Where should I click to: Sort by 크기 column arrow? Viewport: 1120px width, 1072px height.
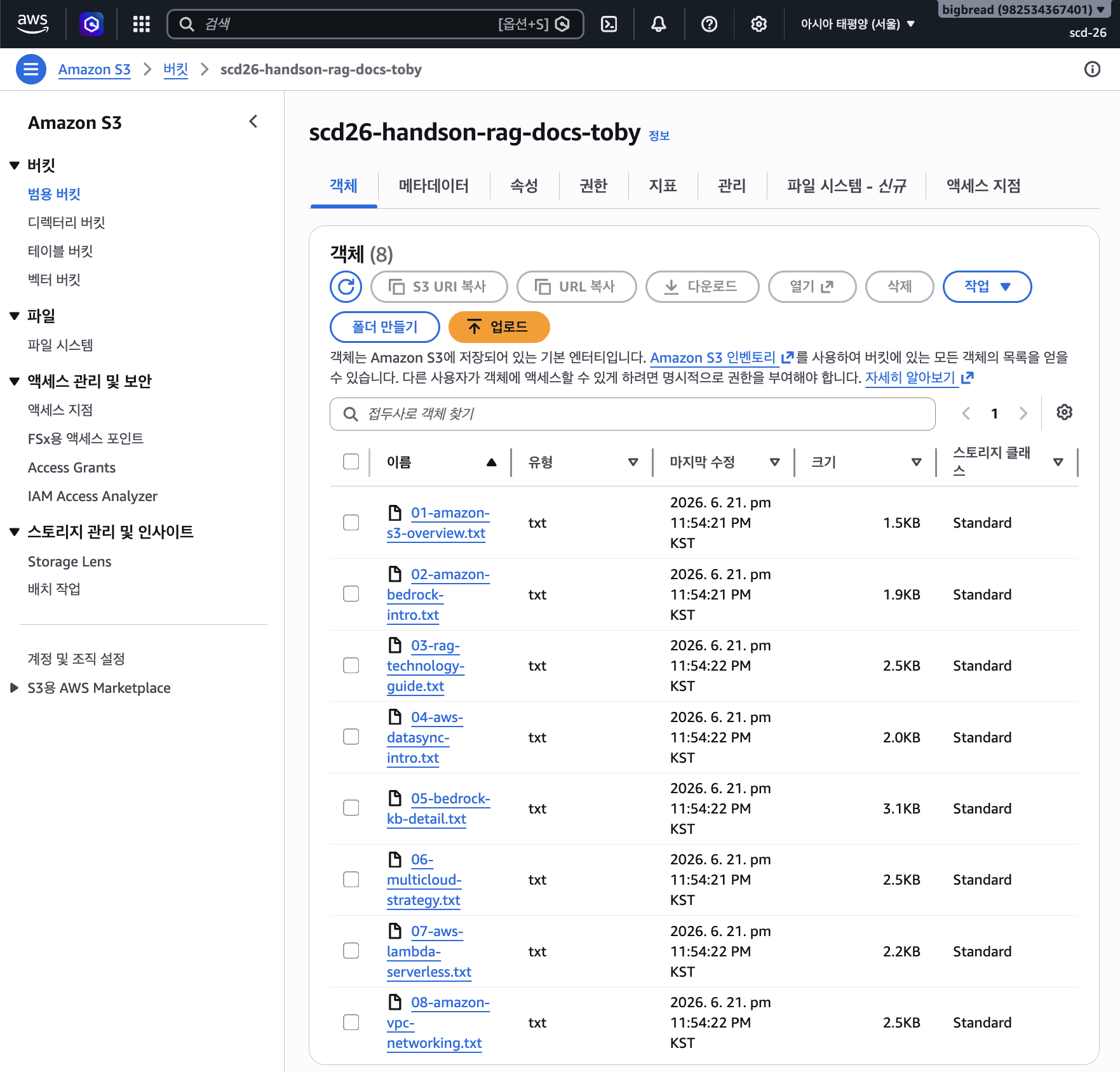click(x=916, y=462)
